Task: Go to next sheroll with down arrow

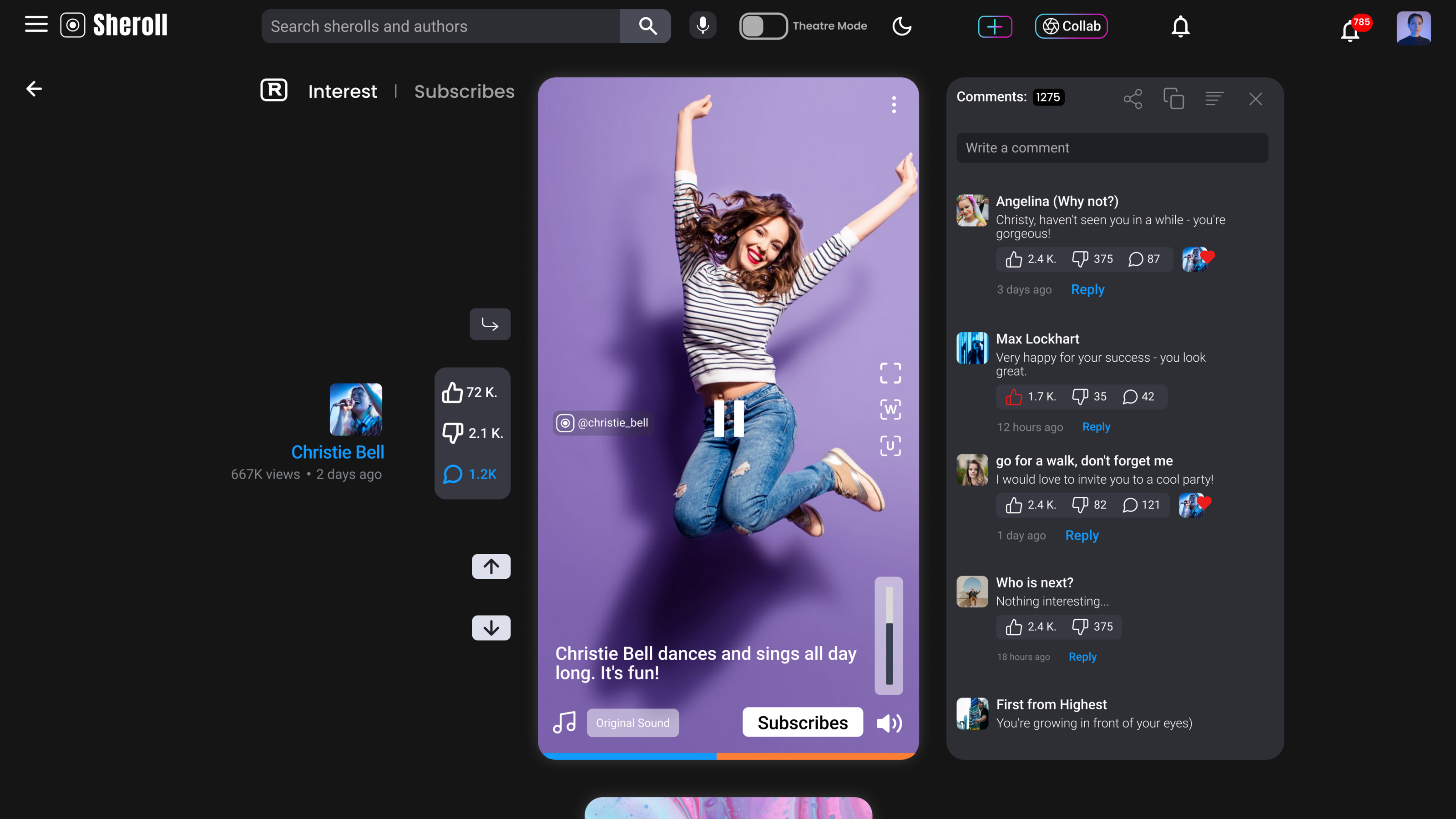Action: [x=490, y=627]
